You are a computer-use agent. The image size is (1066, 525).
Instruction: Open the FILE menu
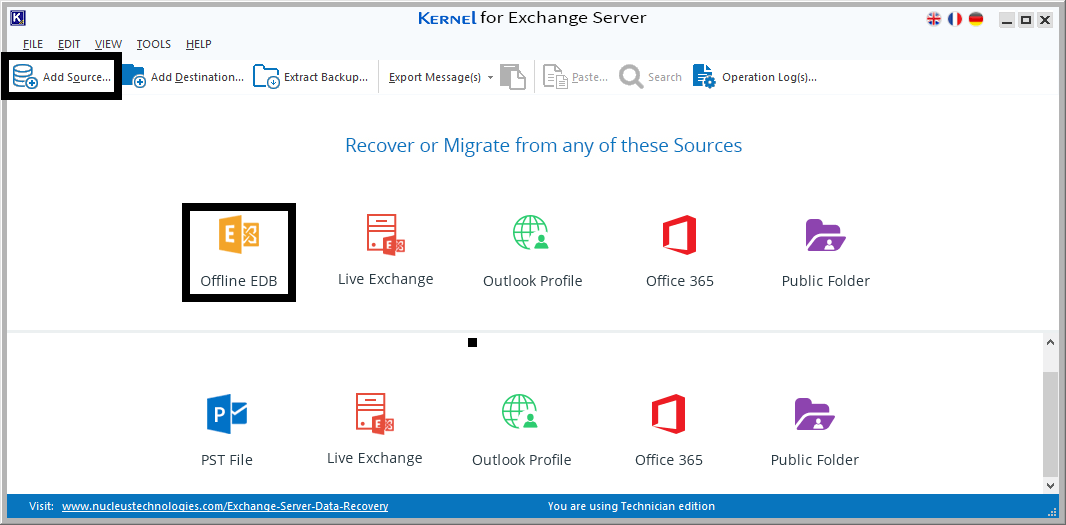point(33,44)
